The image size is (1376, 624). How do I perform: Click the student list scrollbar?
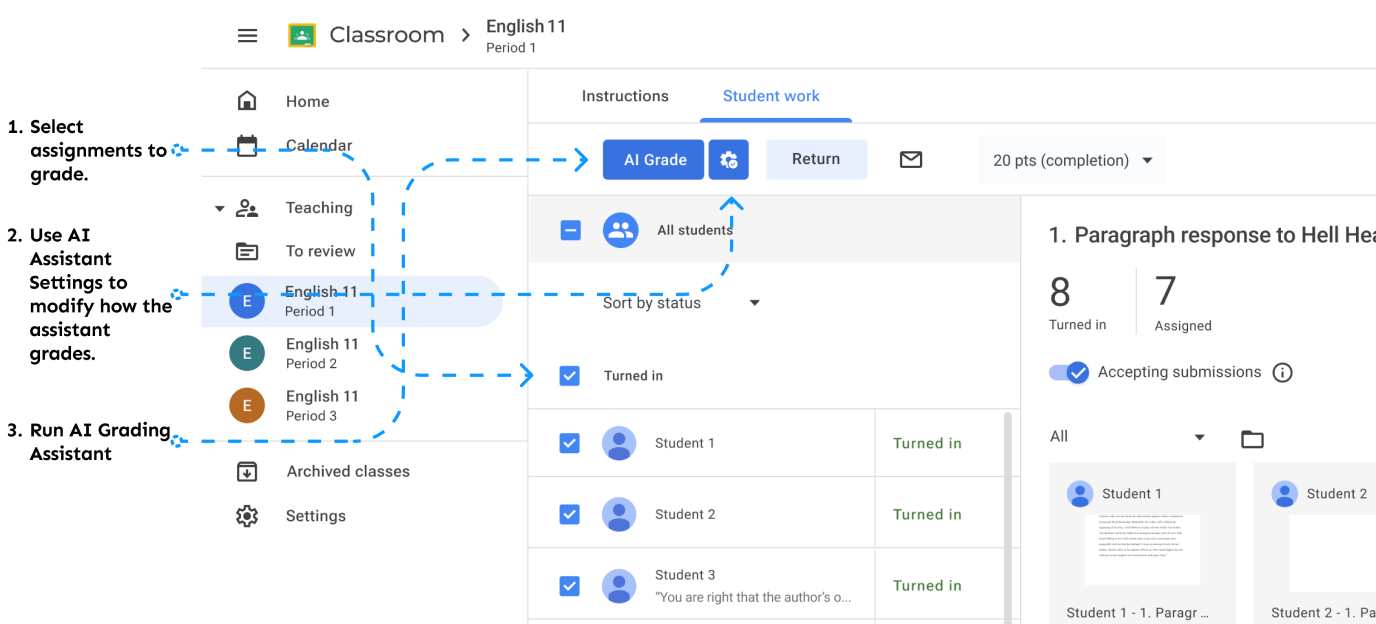click(x=1007, y=517)
